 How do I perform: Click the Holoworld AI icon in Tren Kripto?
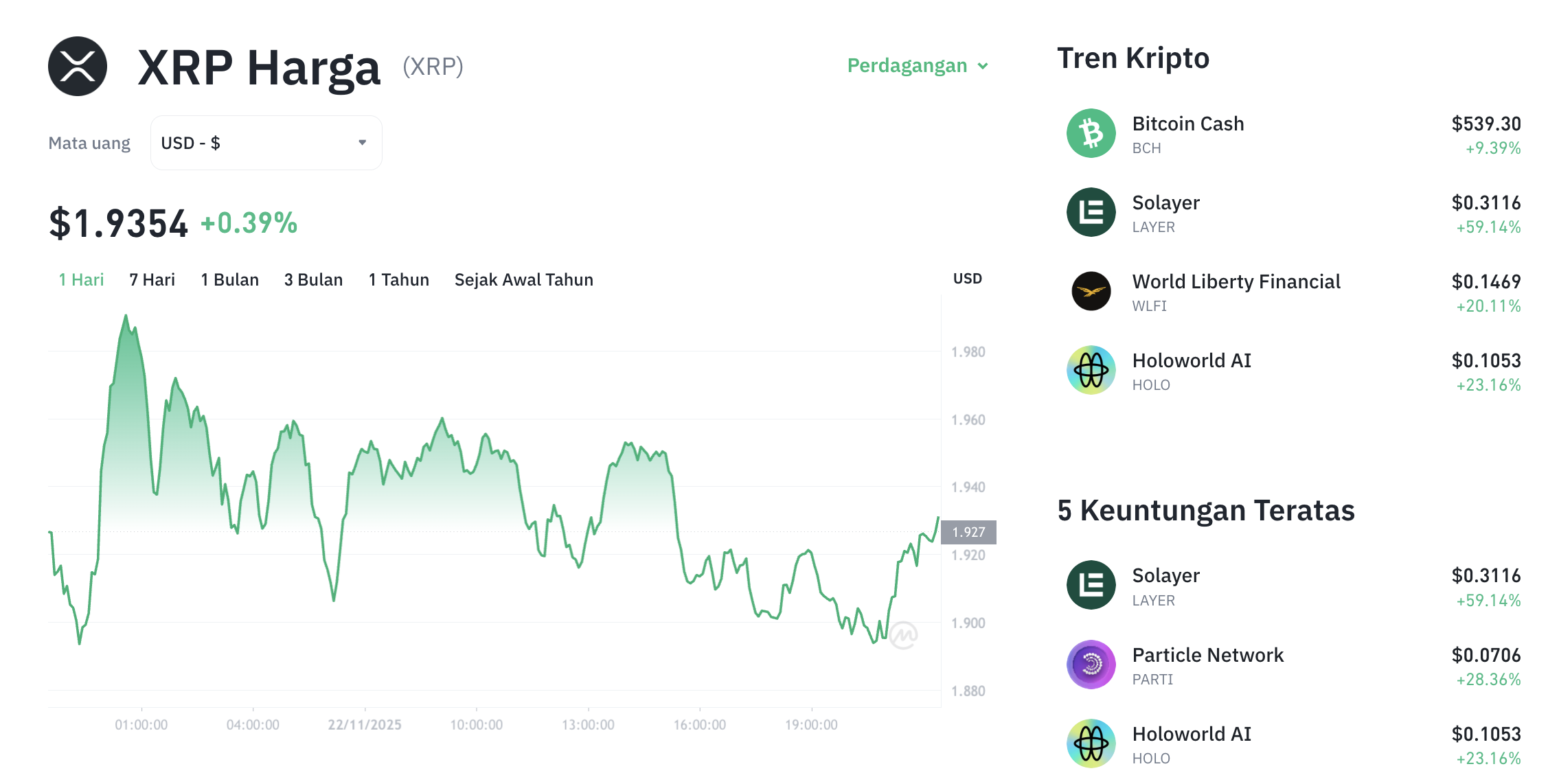click(1090, 369)
